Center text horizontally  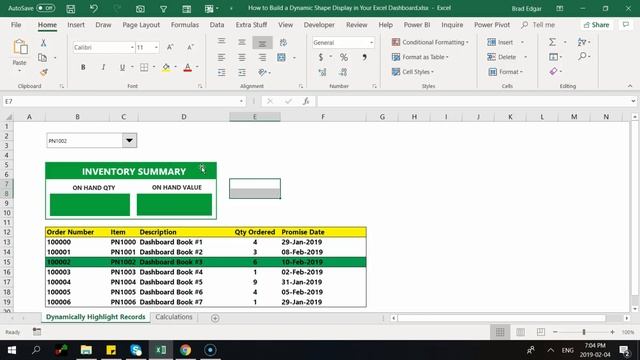tap(242, 58)
